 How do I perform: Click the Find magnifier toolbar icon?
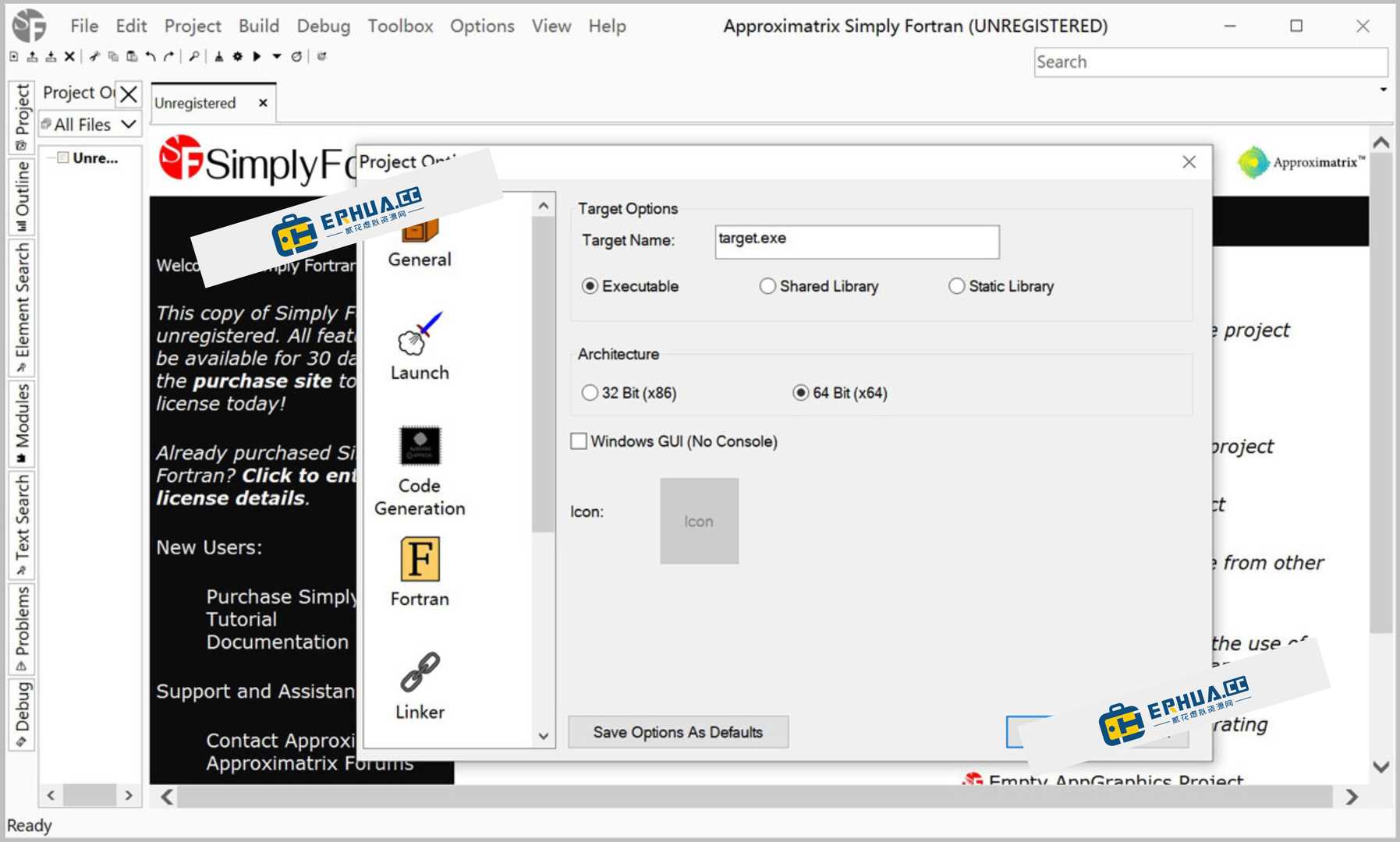point(194,56)
